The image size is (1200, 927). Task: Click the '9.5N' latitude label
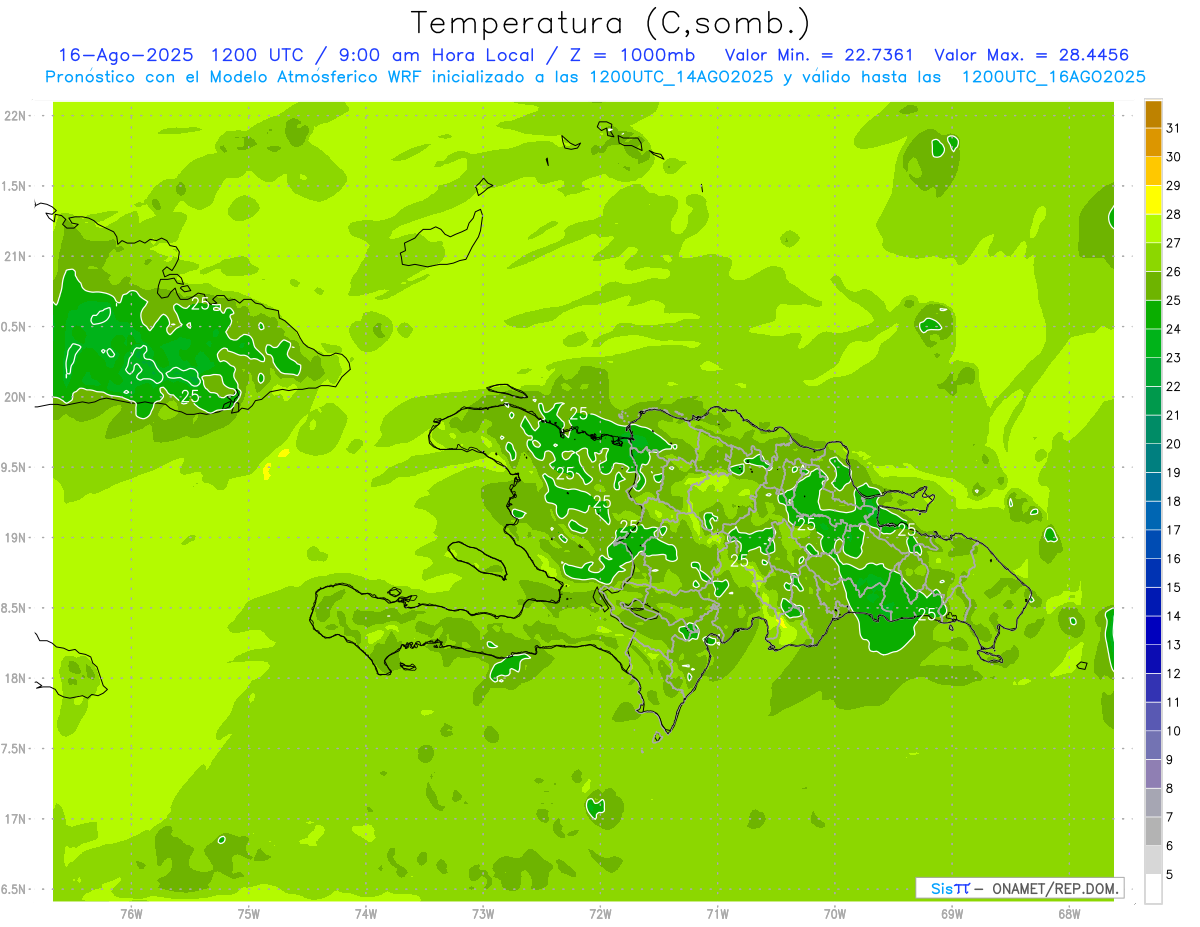coord(14,467)
